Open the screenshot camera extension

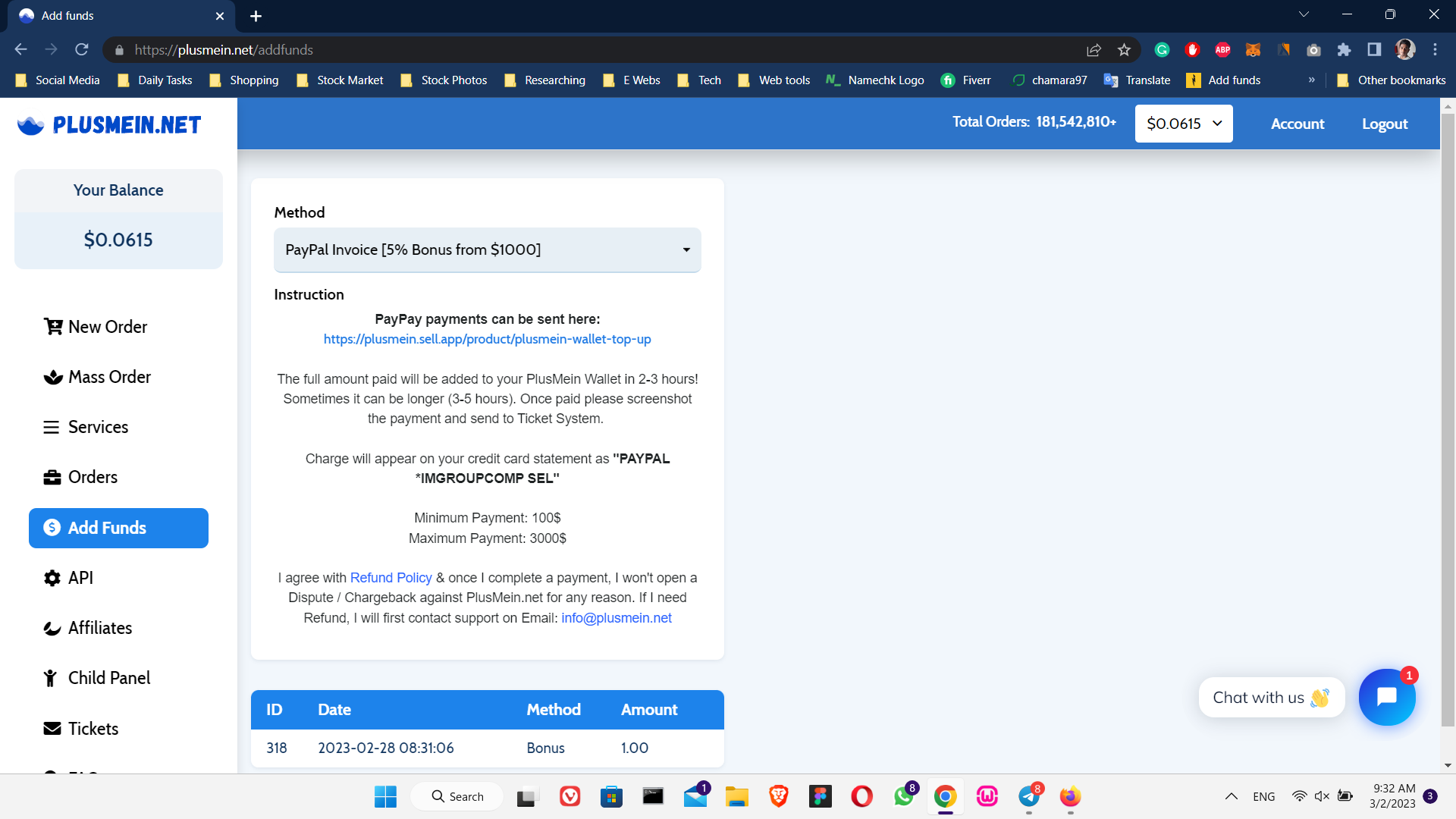pos(1313,50)
